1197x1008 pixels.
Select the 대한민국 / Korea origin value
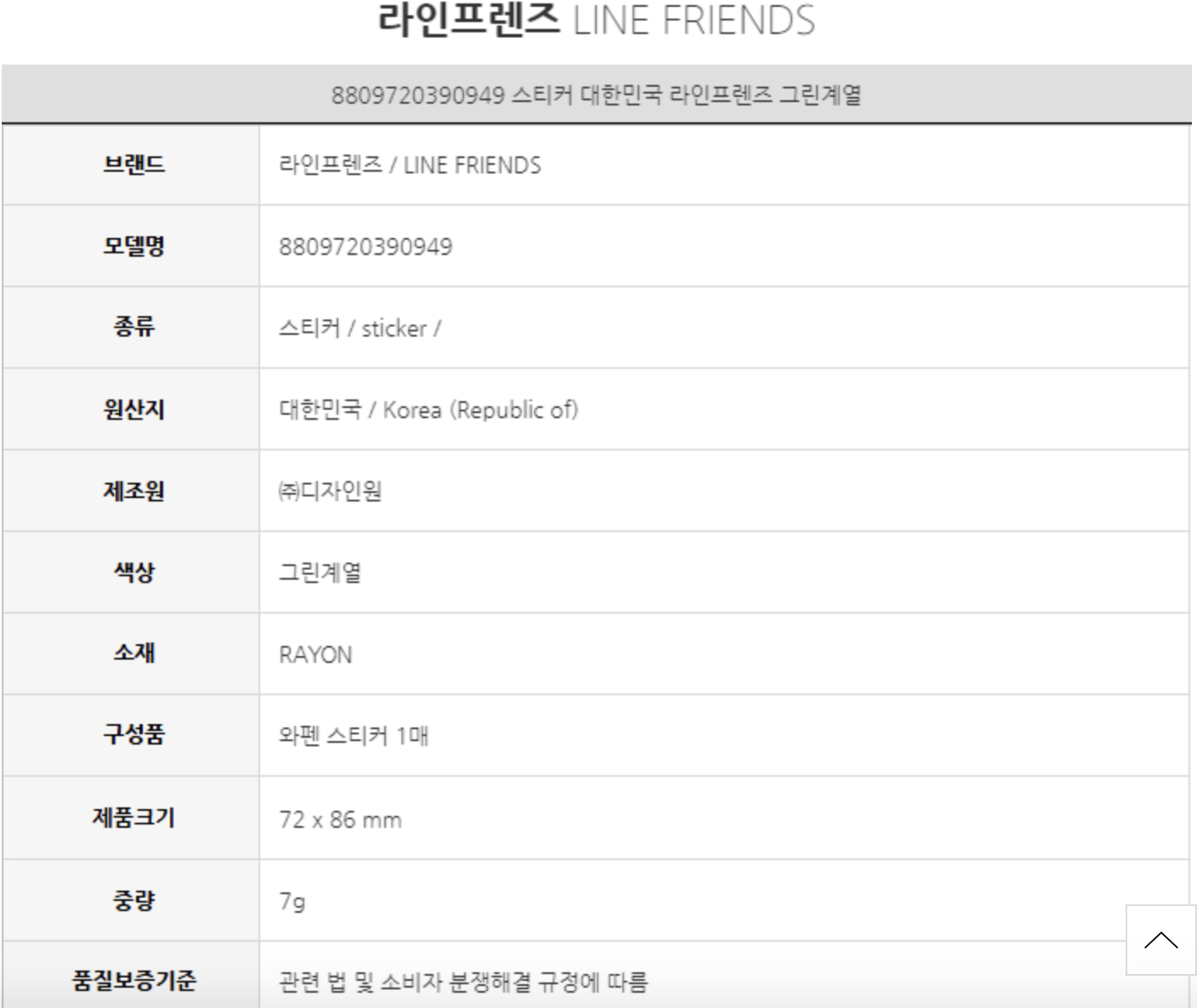click(x=428, y=410)
